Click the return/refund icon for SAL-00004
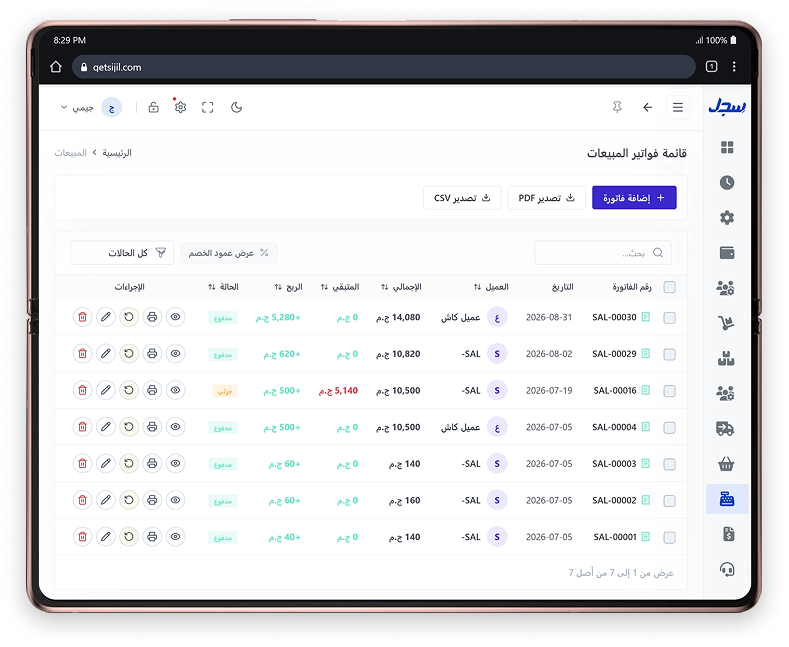 click(129, 427)
